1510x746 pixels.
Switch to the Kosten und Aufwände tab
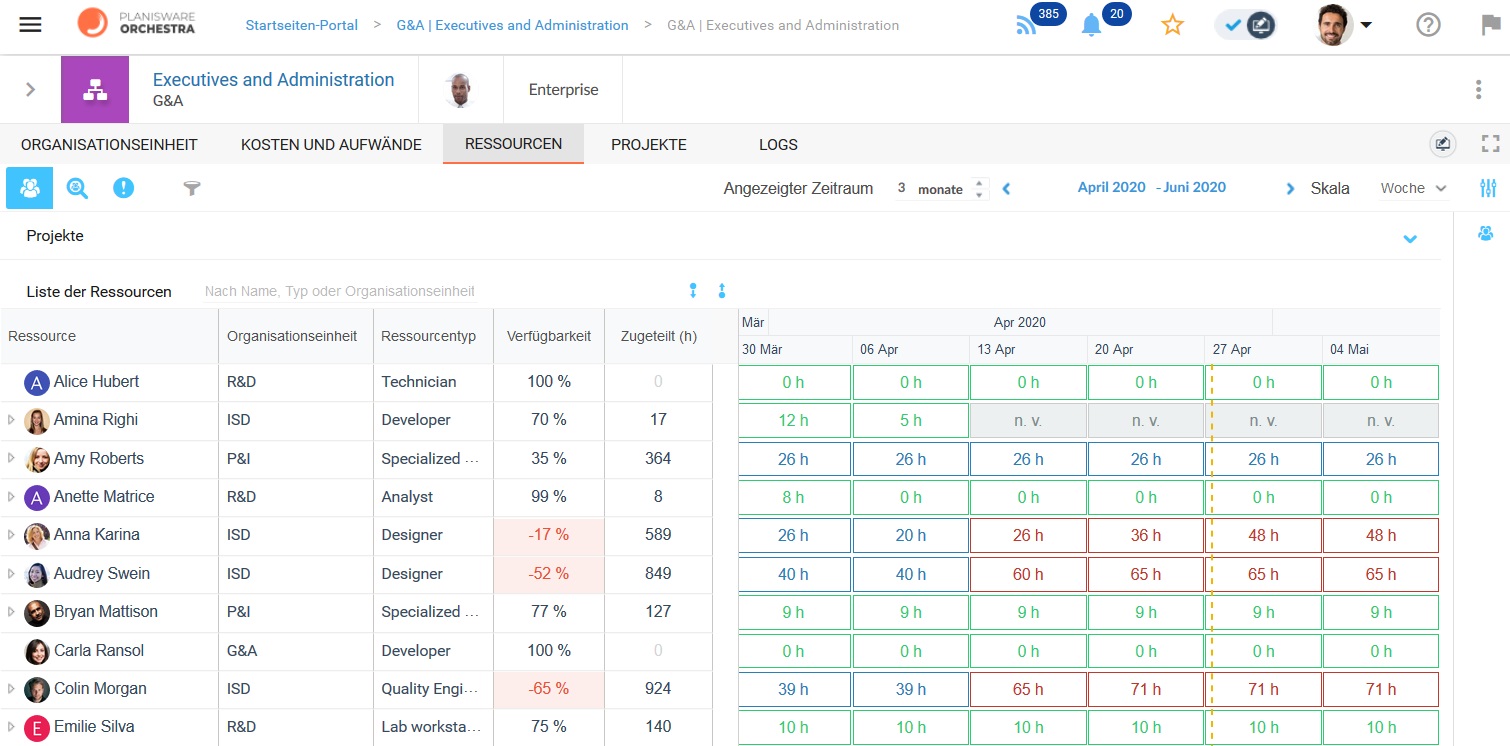[x=331, y=144]
